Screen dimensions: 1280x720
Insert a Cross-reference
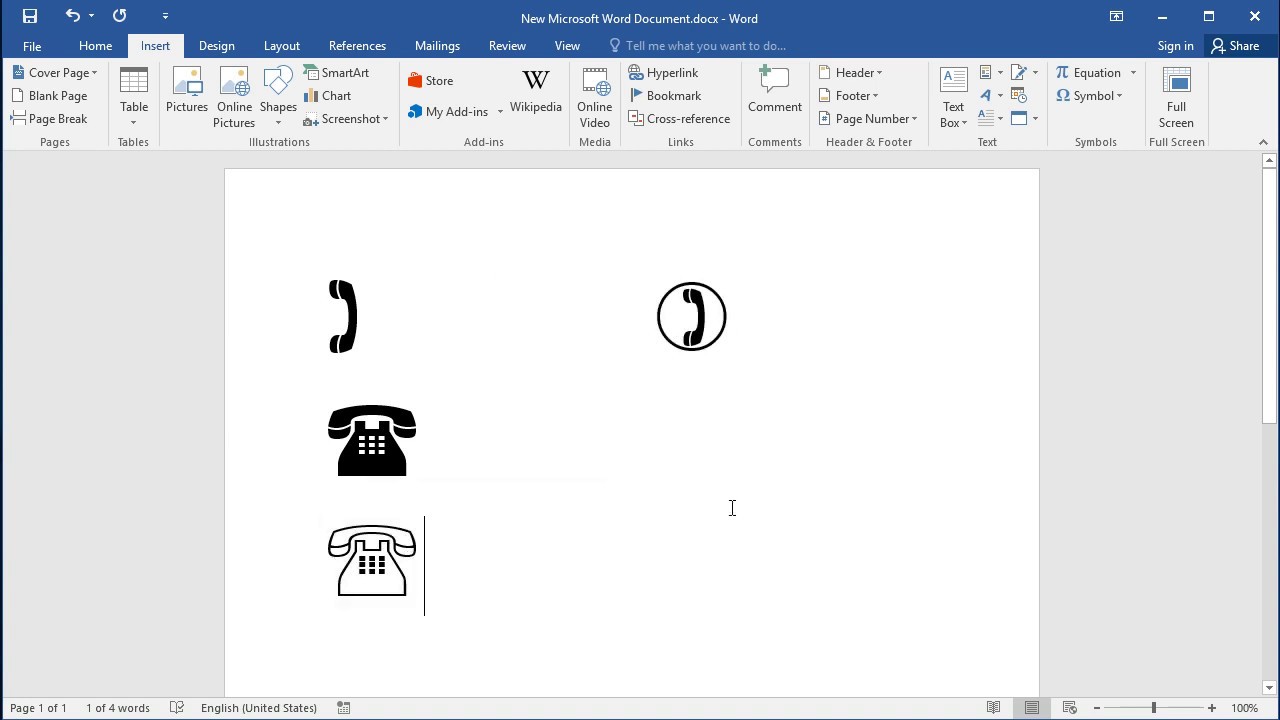click(x=680, y=119)
